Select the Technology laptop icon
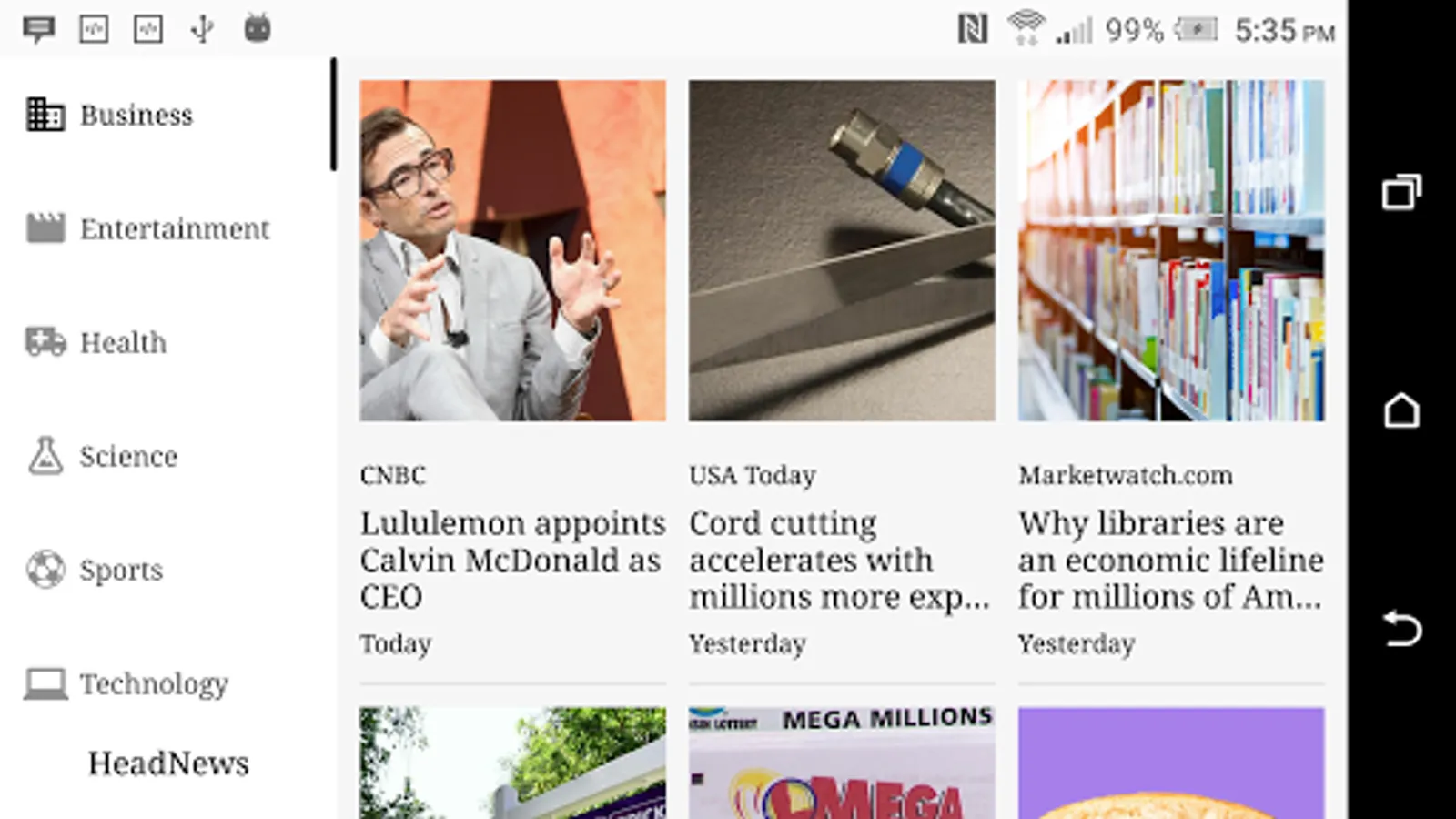 [x=45, y=683]
